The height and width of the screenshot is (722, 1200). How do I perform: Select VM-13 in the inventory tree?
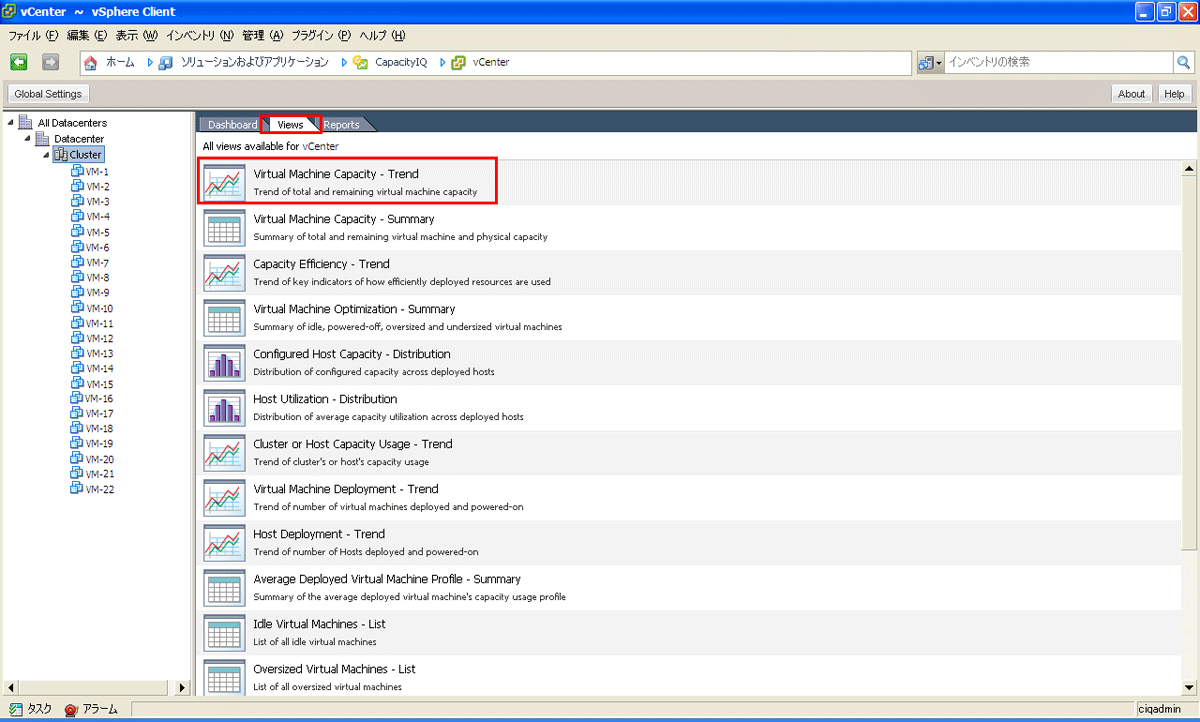(x=100, y=353)
